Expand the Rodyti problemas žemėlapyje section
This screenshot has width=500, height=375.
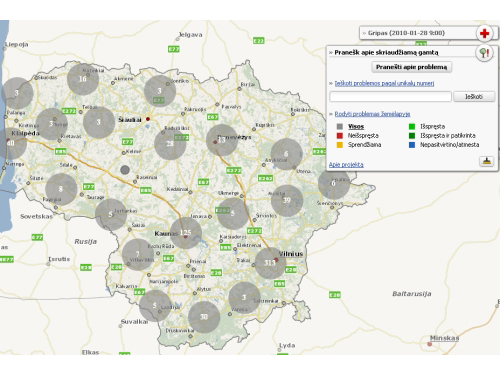click(x=372, y=114)
